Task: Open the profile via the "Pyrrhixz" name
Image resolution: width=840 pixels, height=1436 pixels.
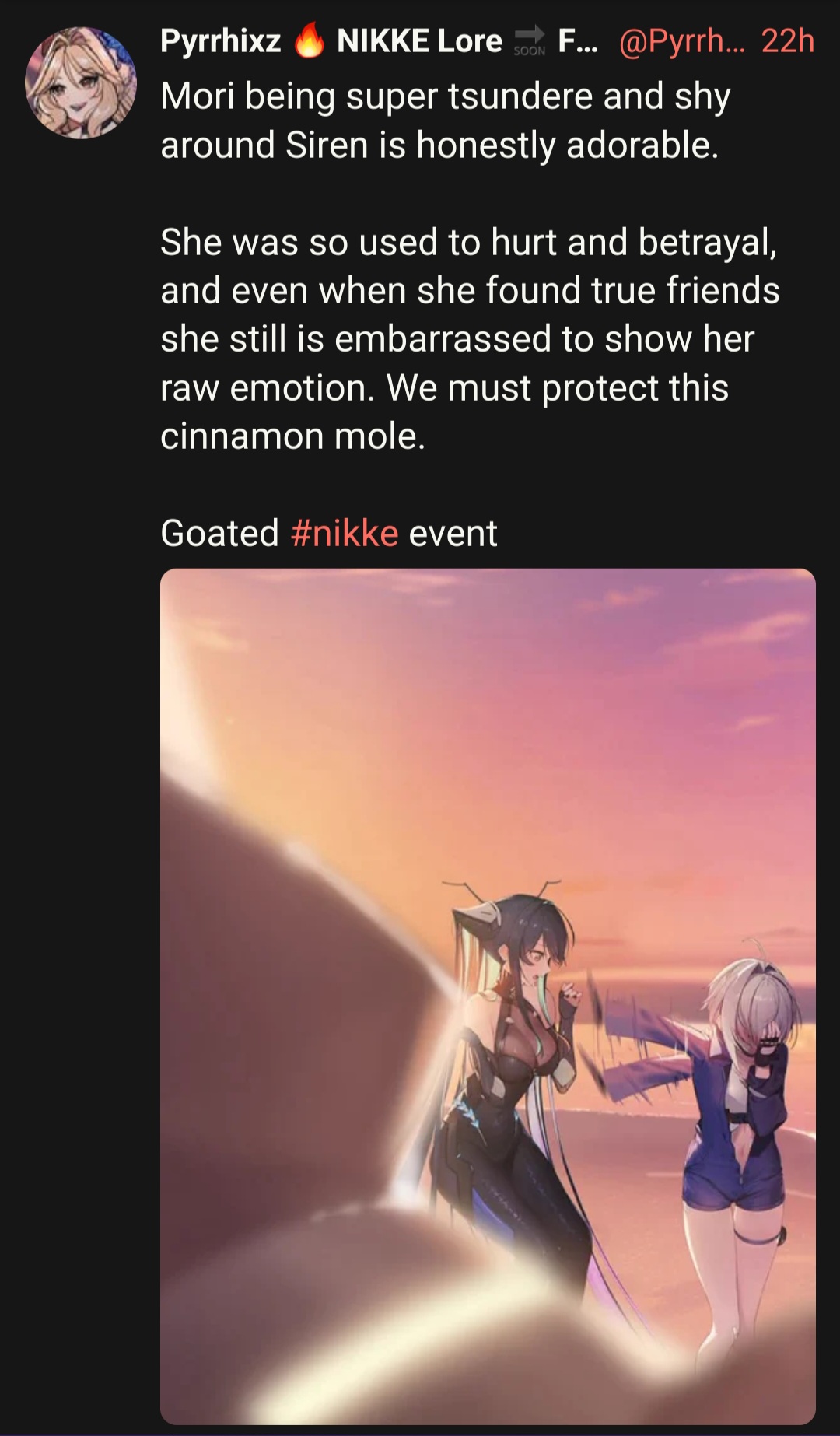Action: coord(220,40)
